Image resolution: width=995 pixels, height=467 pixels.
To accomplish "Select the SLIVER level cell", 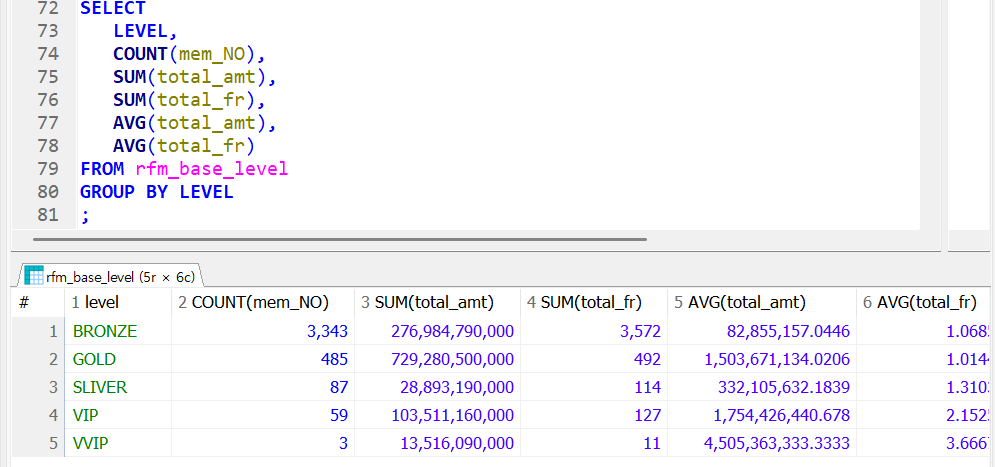I will click(x=118, y=387).
